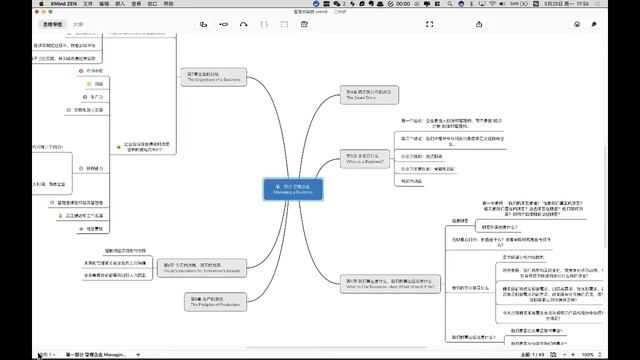This screenshot has width=640, height=360.
Task: Open the Apple menu
Action: coord(41,4)
